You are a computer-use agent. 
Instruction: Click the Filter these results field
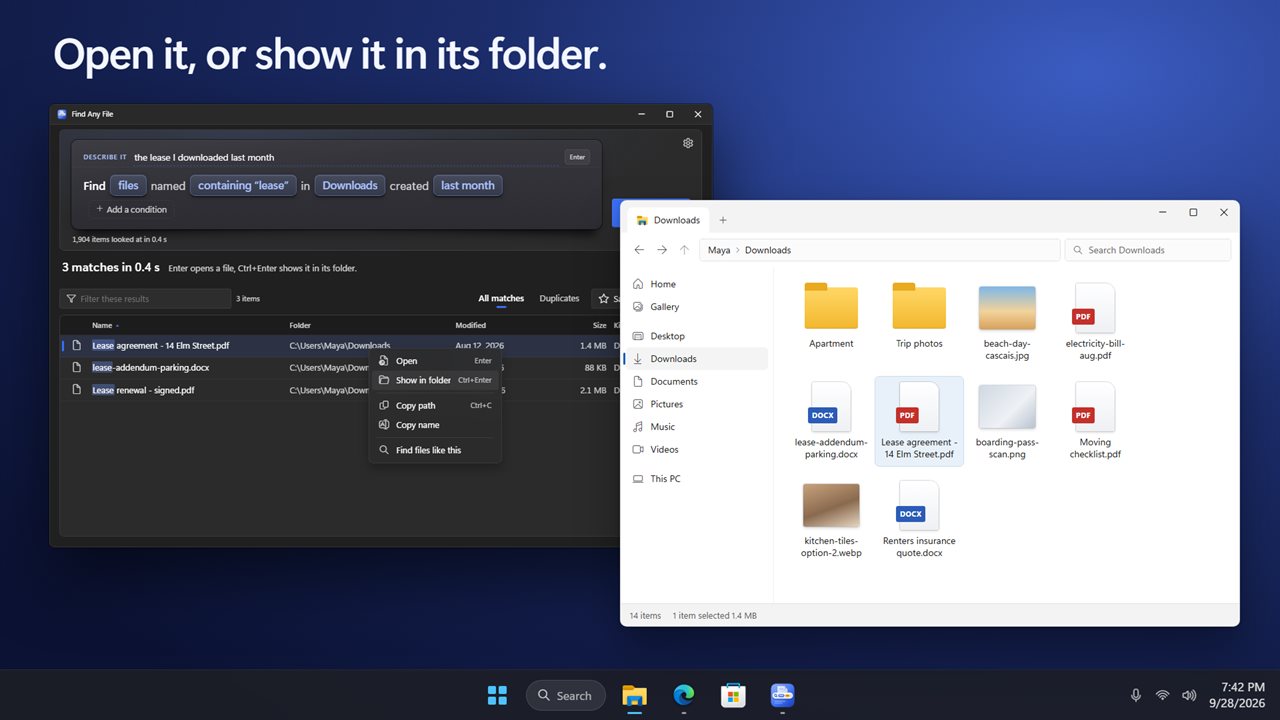pyautogui.click(x=146, y=299)
